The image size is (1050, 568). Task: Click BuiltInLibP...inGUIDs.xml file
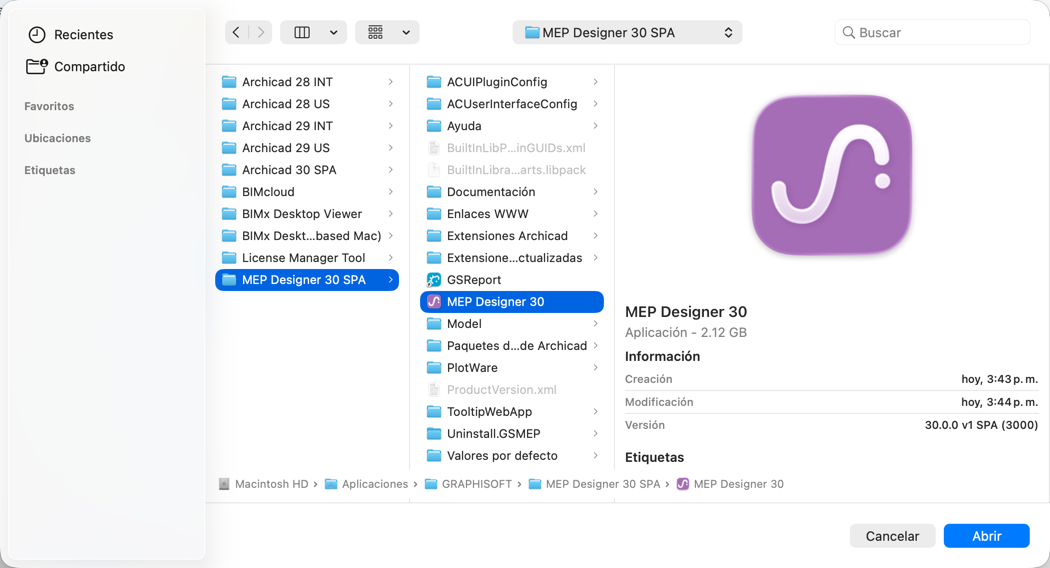point(512,148)
